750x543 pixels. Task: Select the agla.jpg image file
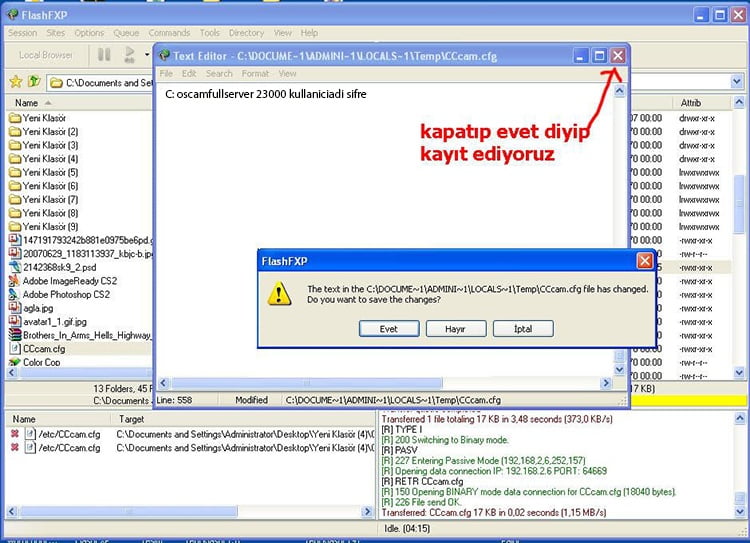tap(39, 308)
